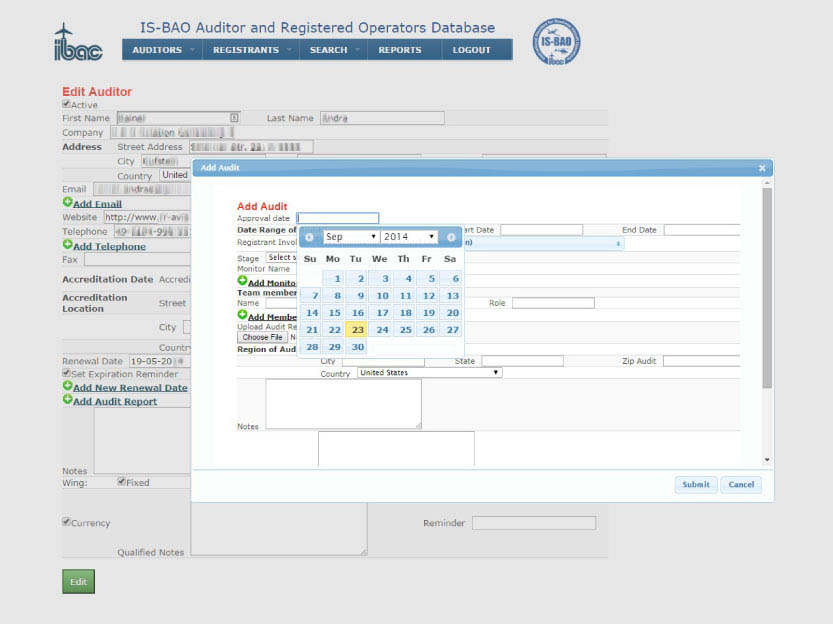Click green plus icon beside Add Monitor
The height and width of the screenshot is (624, 833).
pyautogui.click(x=242, y=281)
